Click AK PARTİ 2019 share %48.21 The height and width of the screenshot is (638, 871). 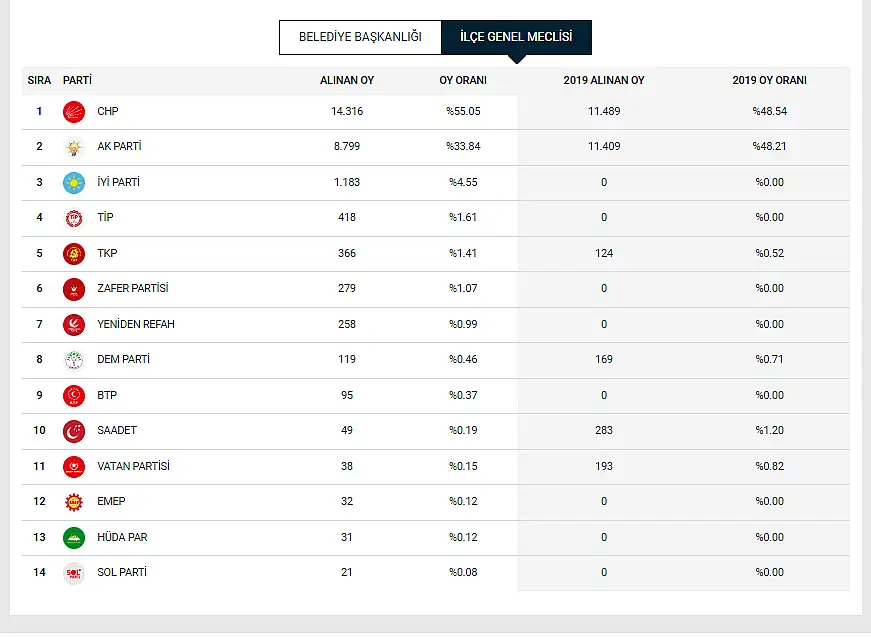pos(769,146)
